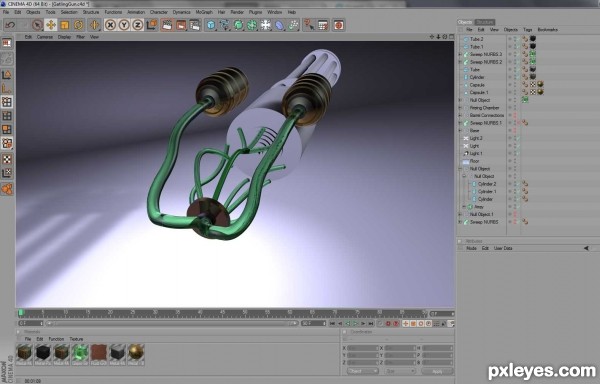Open the viewport Cameras menu
600x384 pixels.
click(45, 37)
